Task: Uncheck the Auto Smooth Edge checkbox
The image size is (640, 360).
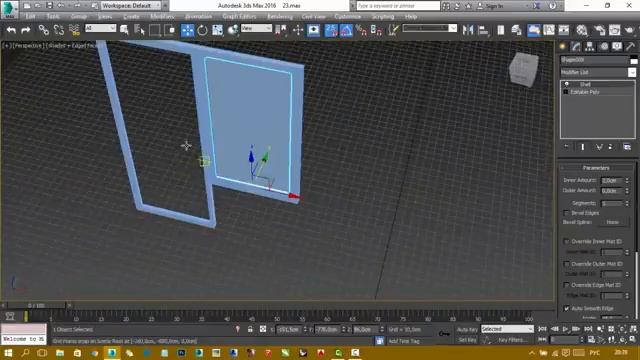Action: point(566,309)
